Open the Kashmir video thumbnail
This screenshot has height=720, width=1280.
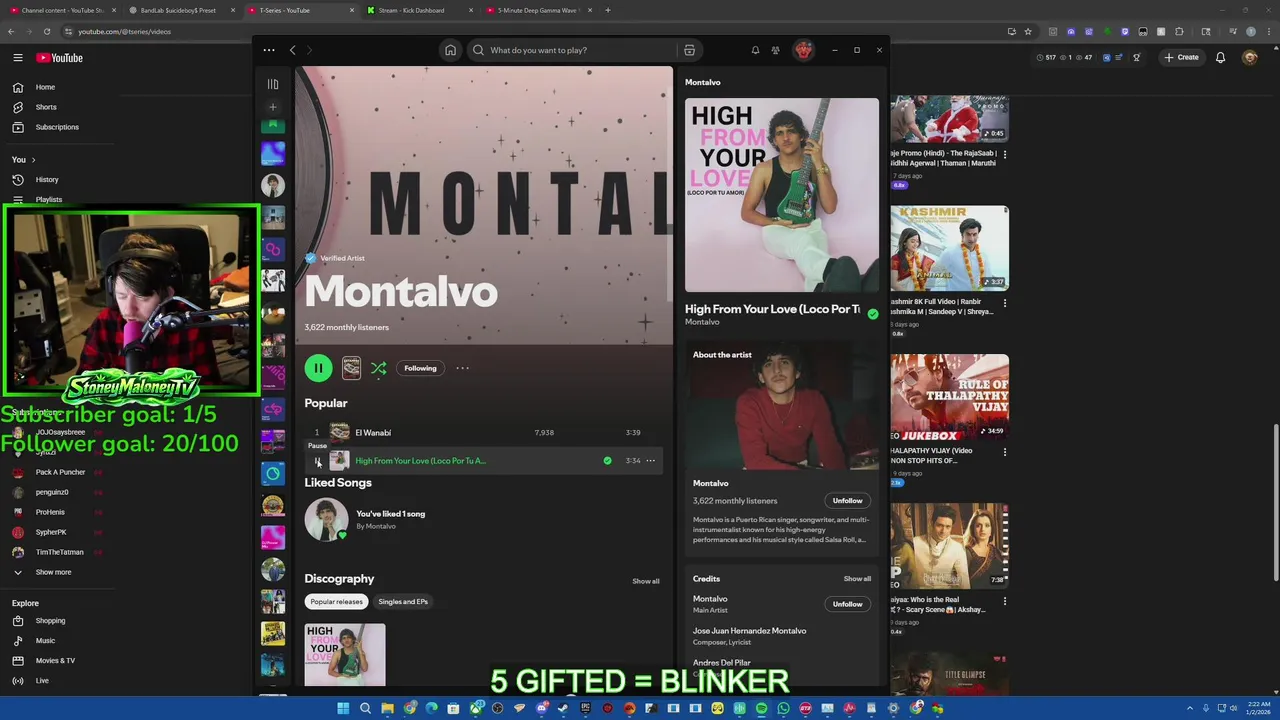(x=950, y=248)
